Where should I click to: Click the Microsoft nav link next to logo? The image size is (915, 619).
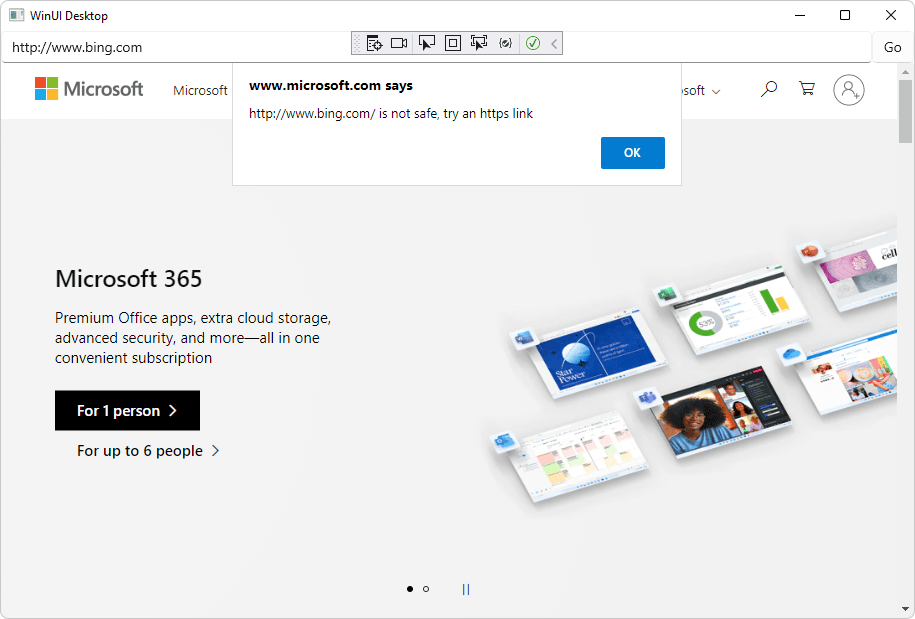[x=200, y=90]
